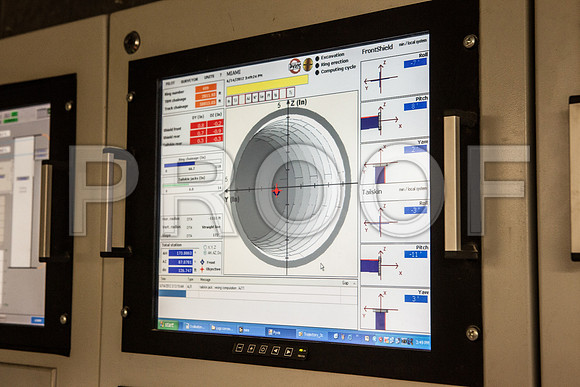Click the FrontShield Pitch angle value
This screenshot has height=387, width=580.
[x=415, y=107]
